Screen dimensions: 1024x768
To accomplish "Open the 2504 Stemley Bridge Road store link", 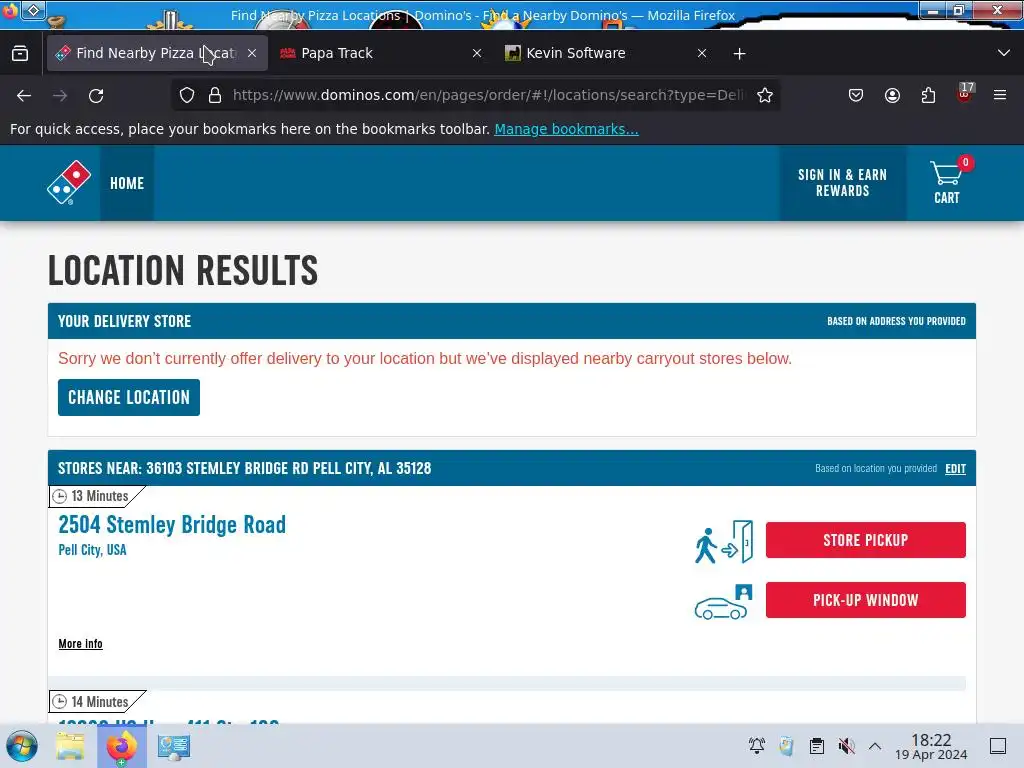I will [x=172, y=524].
